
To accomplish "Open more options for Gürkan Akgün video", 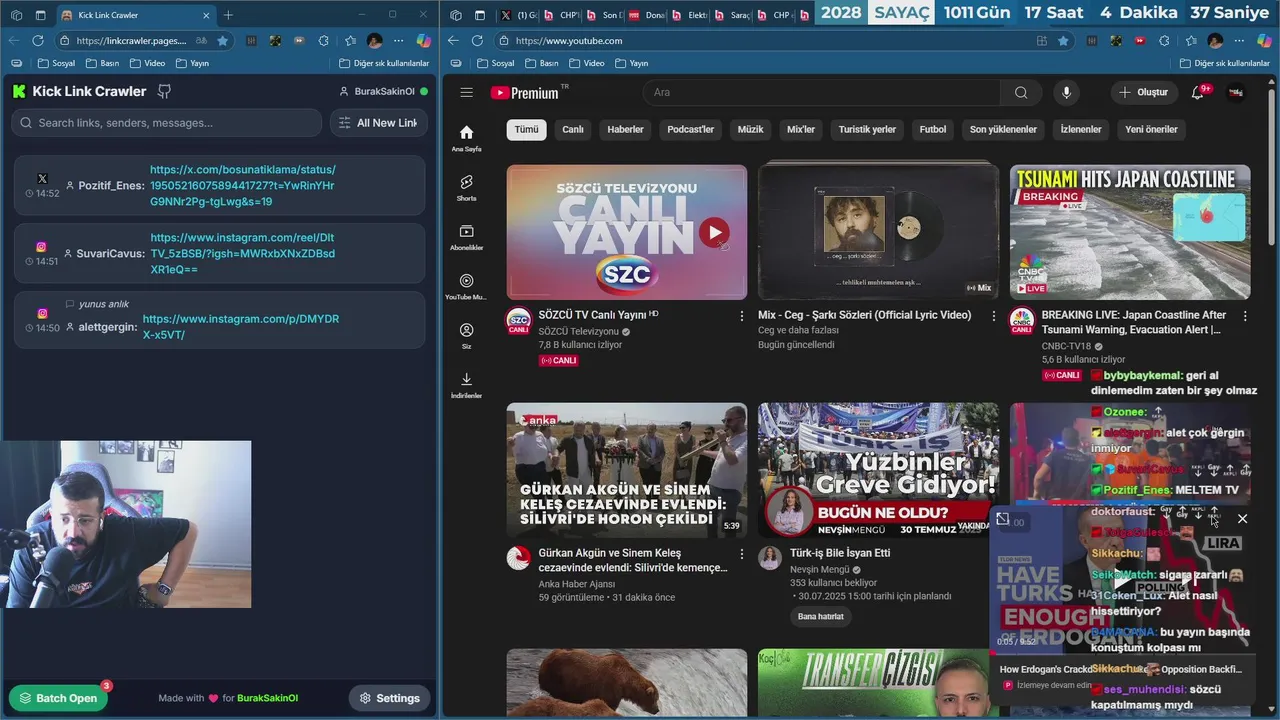I will point(741,554).
